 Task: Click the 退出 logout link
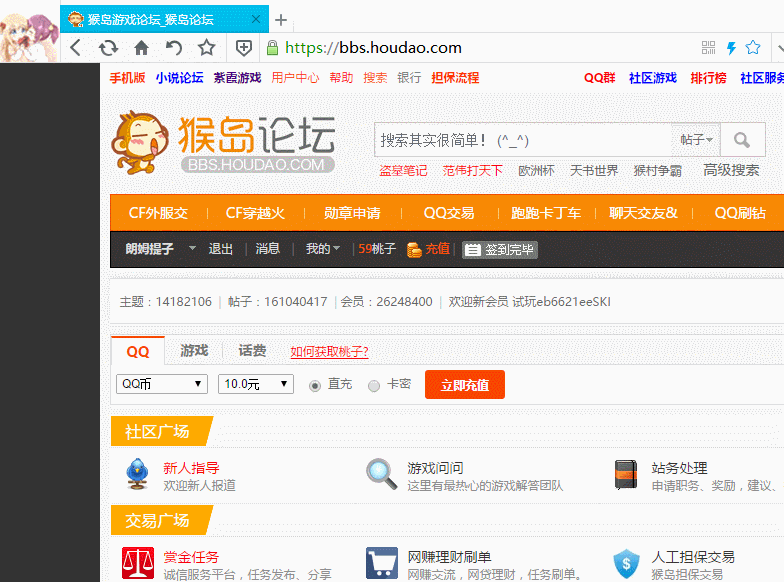pos(220,248)
